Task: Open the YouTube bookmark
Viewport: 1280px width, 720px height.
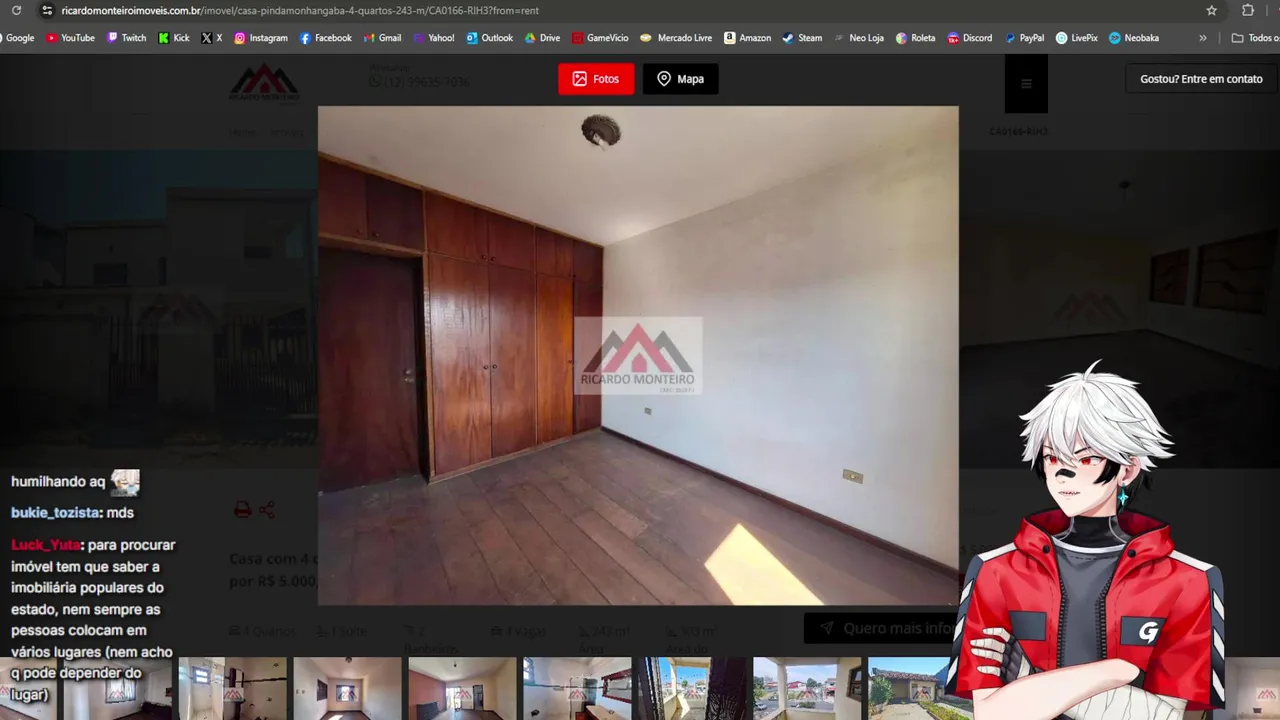Action: [x=70, y=38]
